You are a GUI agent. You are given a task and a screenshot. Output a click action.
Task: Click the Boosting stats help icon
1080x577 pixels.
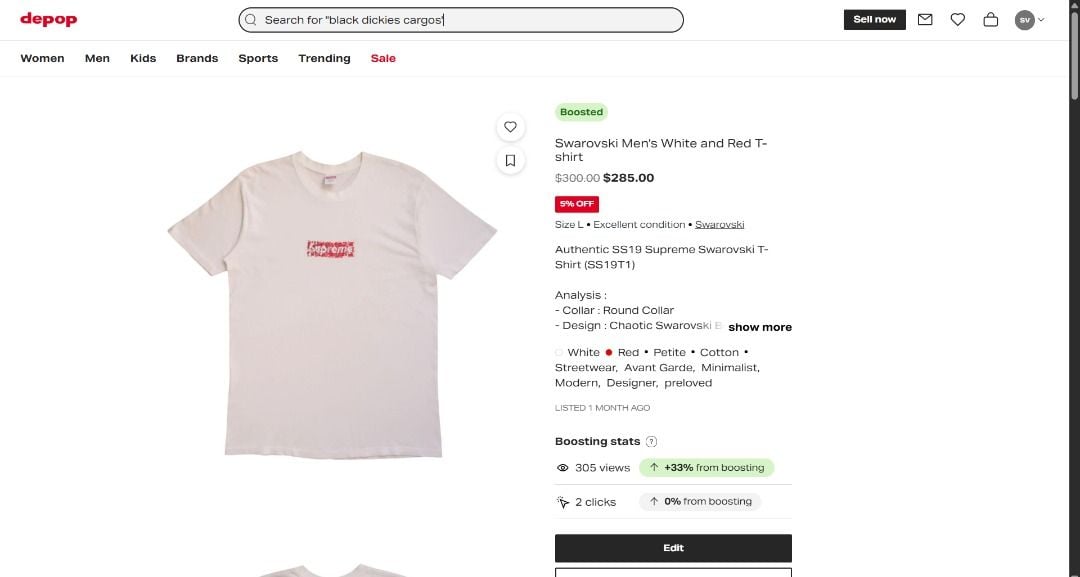[x=652, y=442]
